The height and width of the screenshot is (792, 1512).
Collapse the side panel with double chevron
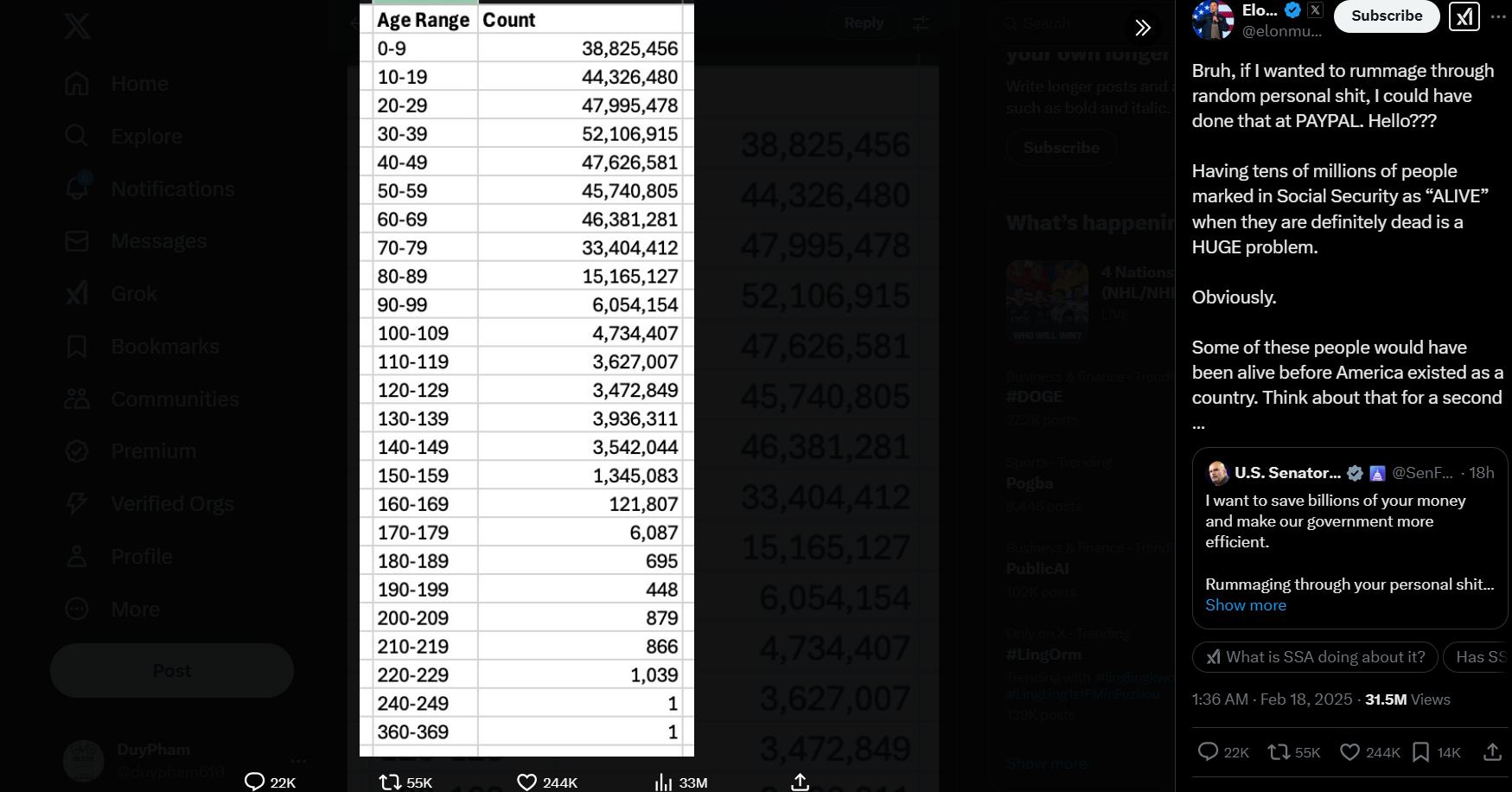coord(1143,28)
